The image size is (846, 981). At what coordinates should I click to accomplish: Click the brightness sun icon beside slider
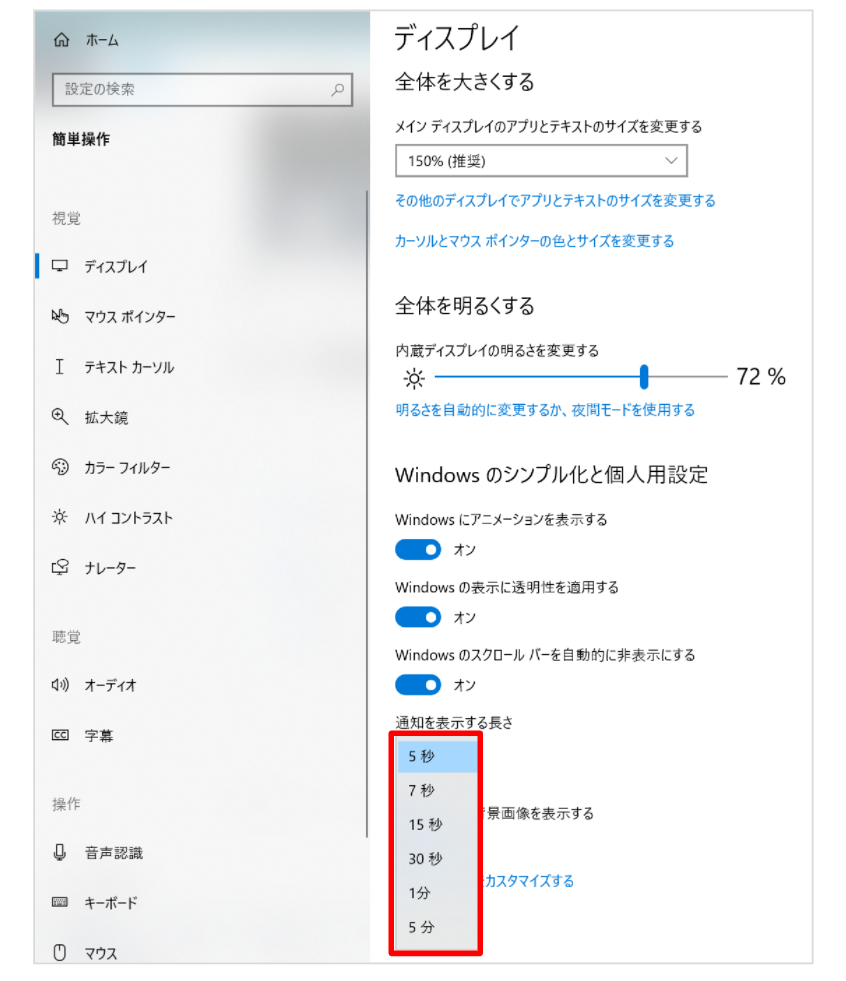(x=414, y=379)
